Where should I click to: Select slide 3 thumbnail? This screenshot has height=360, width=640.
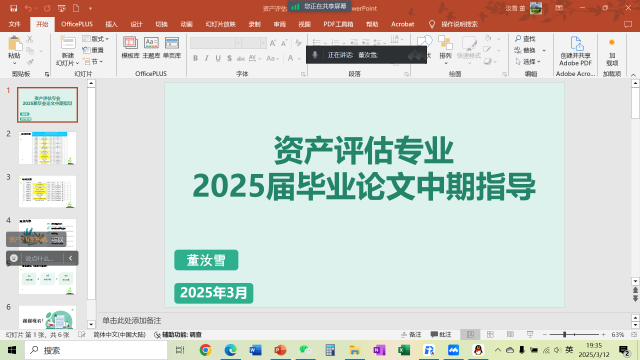pyautogui.click(x=47, y=191)
